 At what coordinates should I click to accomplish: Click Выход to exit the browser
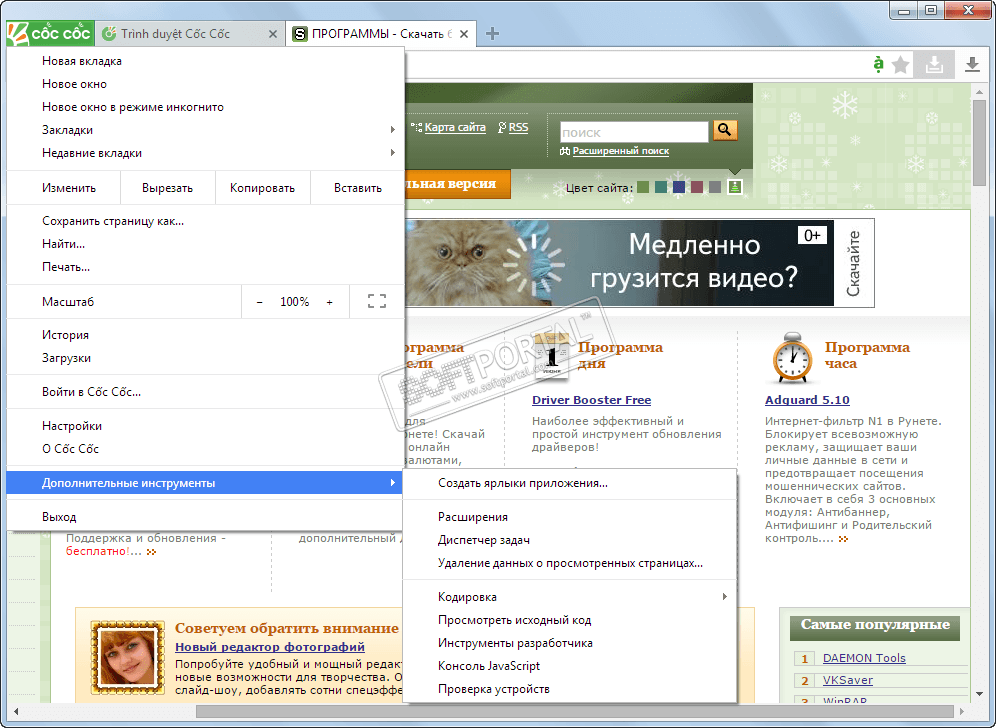click(205, 517)
